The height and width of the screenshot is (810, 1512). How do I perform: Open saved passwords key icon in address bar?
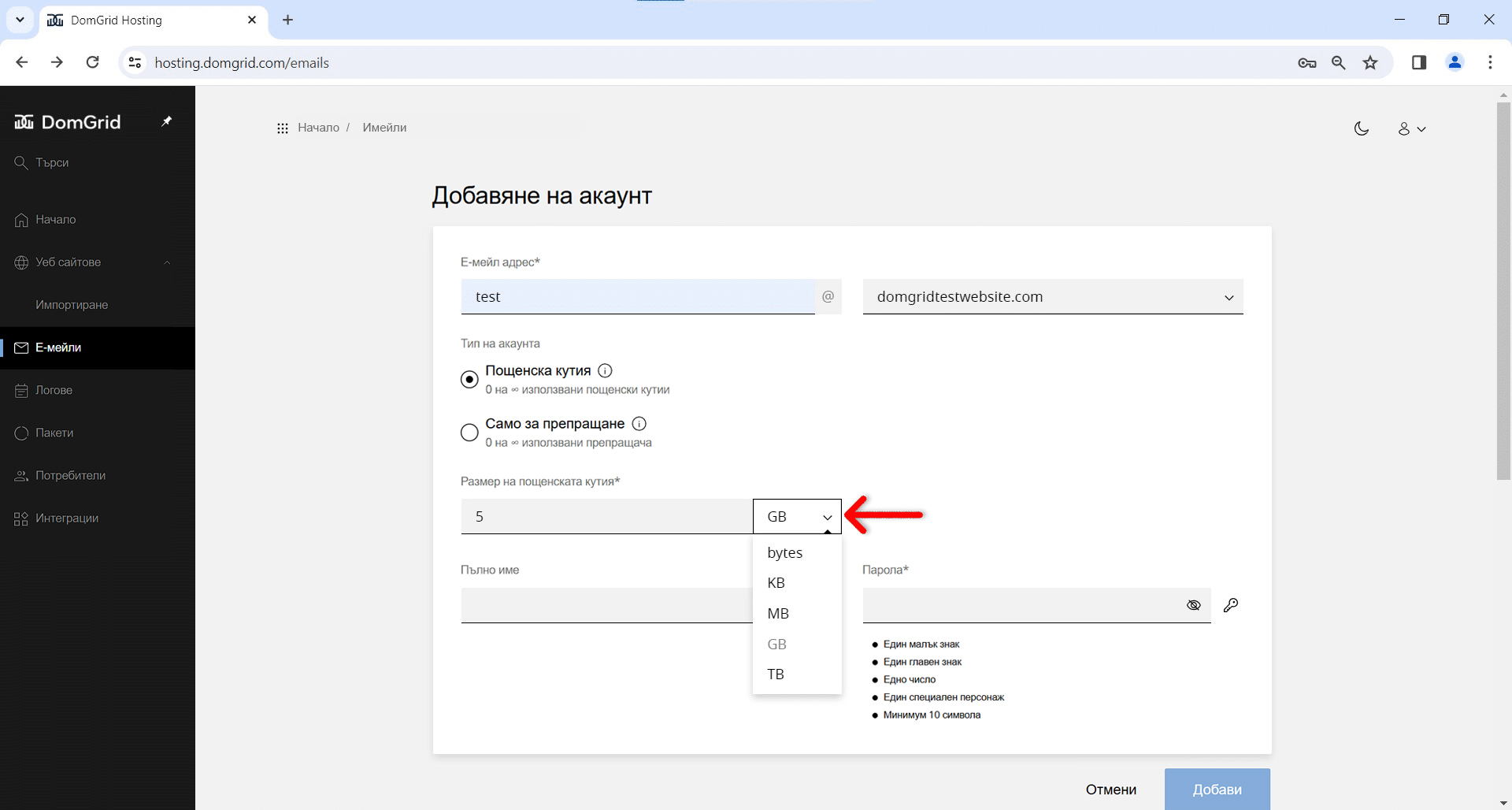(x=1307, y=63)
